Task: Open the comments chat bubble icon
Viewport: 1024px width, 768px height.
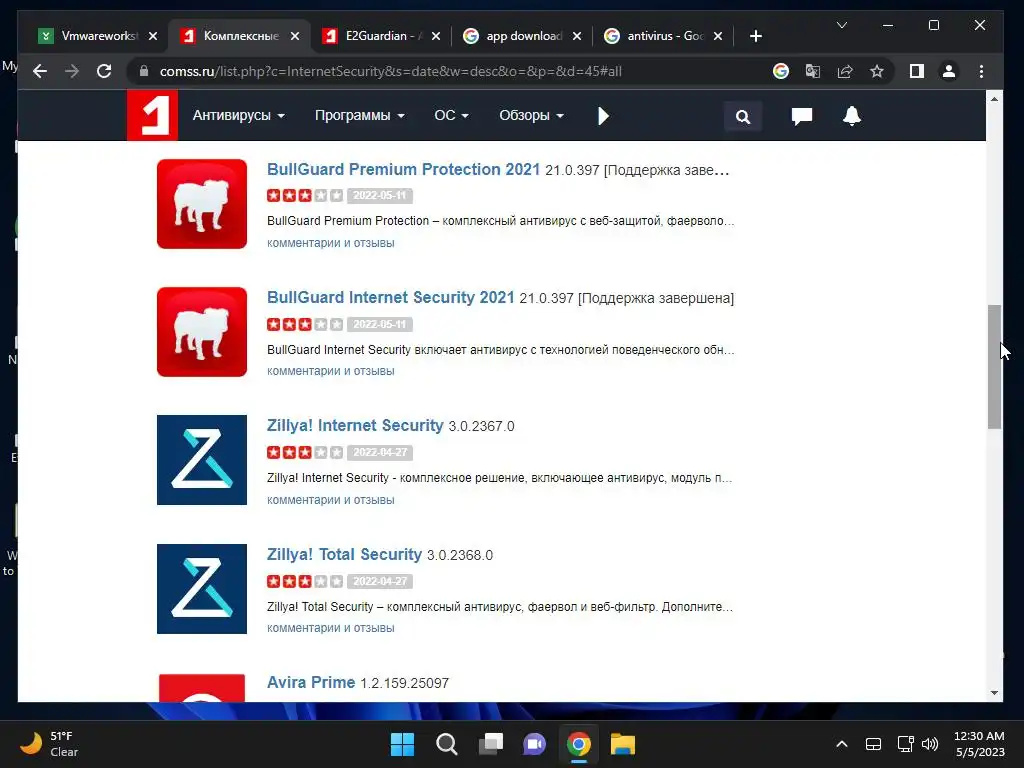Action: coord(801,116)
